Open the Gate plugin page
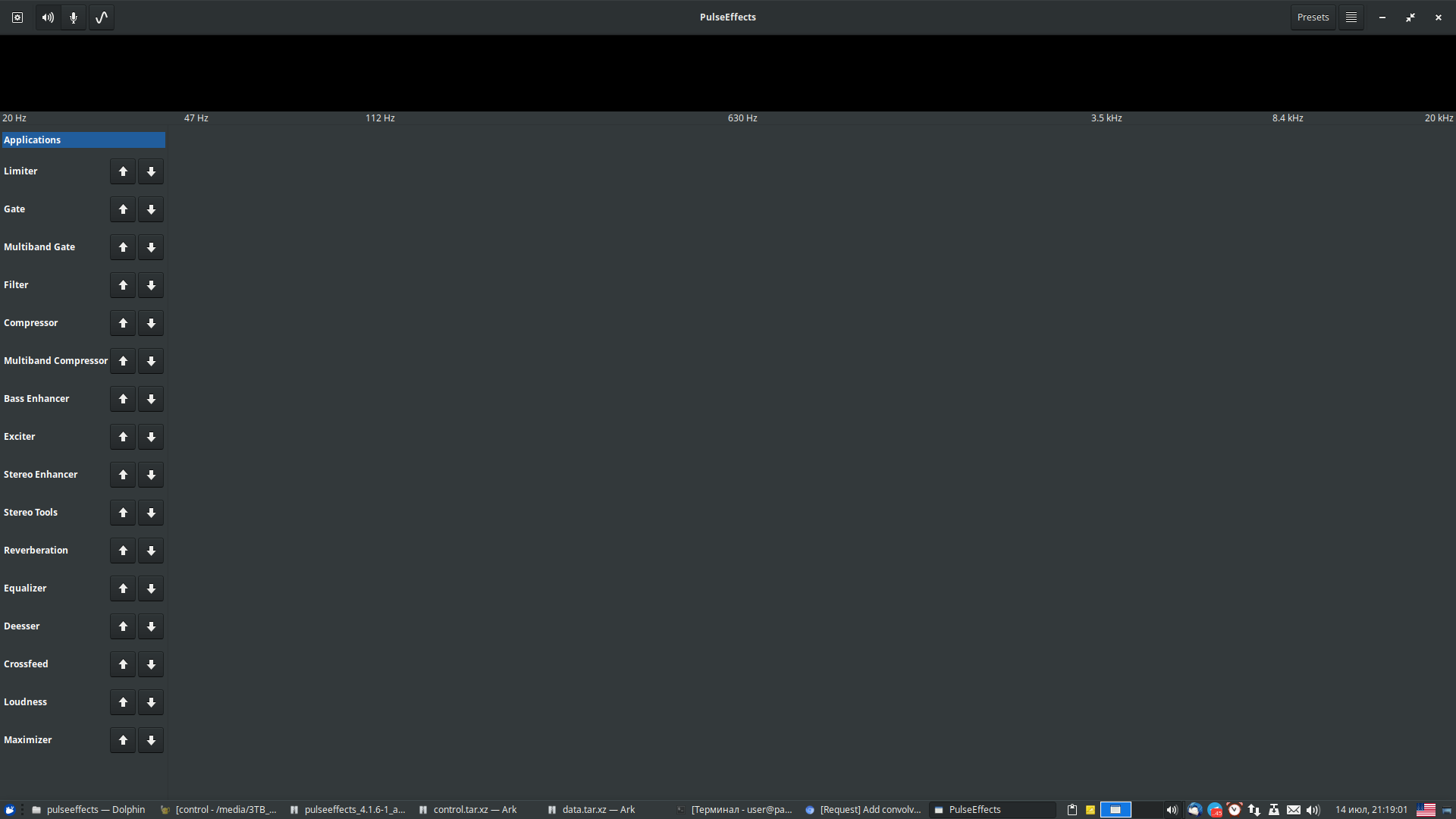 point(14,209)
